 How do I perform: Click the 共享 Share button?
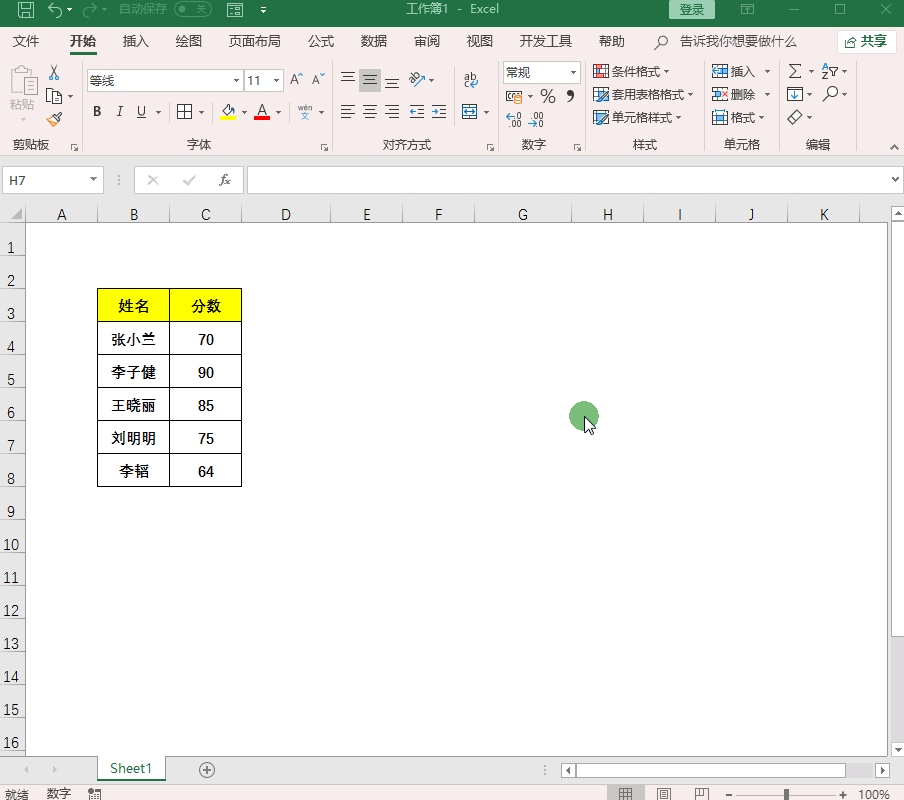[866, 41]
